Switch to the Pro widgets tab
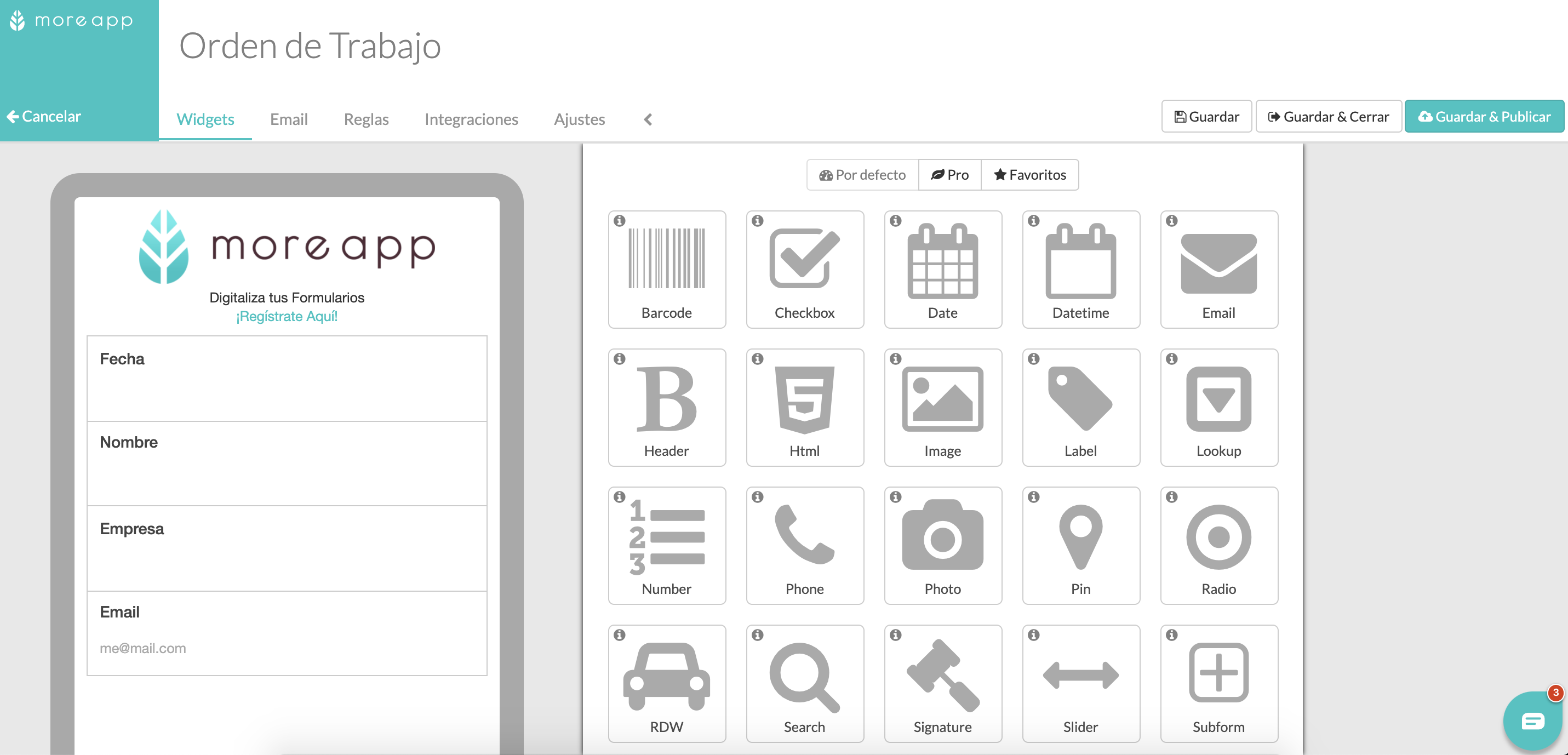Image resolution: width=1568 pixels, height=755 pixels. point(950,175)
